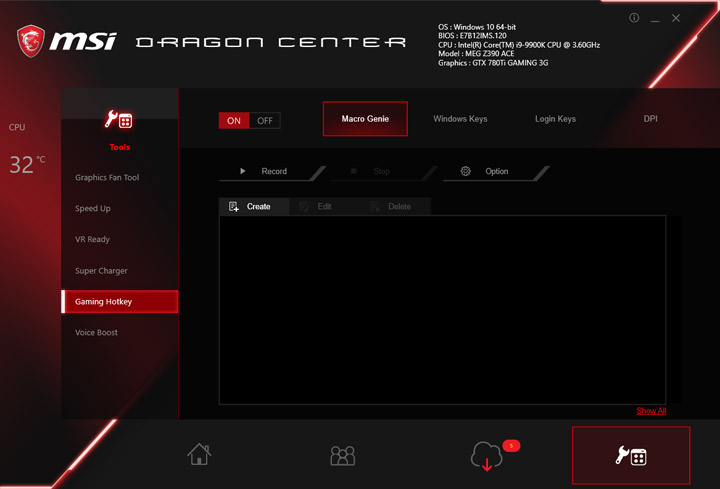Click the Show All link
Image resolution: width=720 pixels, height=489 pixels.
[651, 411]
